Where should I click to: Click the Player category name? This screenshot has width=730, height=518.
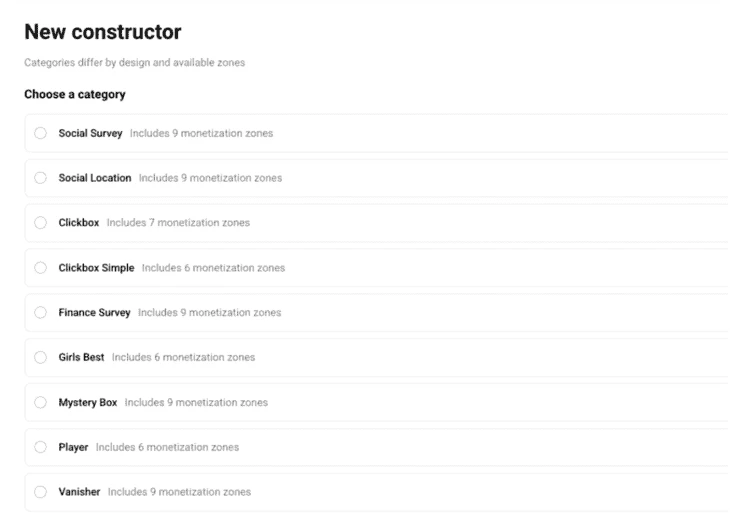pos(73,447)
